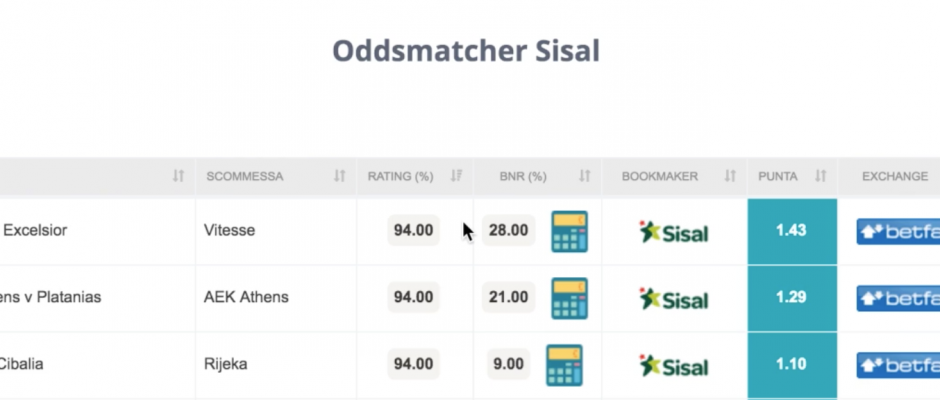940x400 pixels.
Task: Sort table by the SCOMMESSA column
Action: point(340,176)
